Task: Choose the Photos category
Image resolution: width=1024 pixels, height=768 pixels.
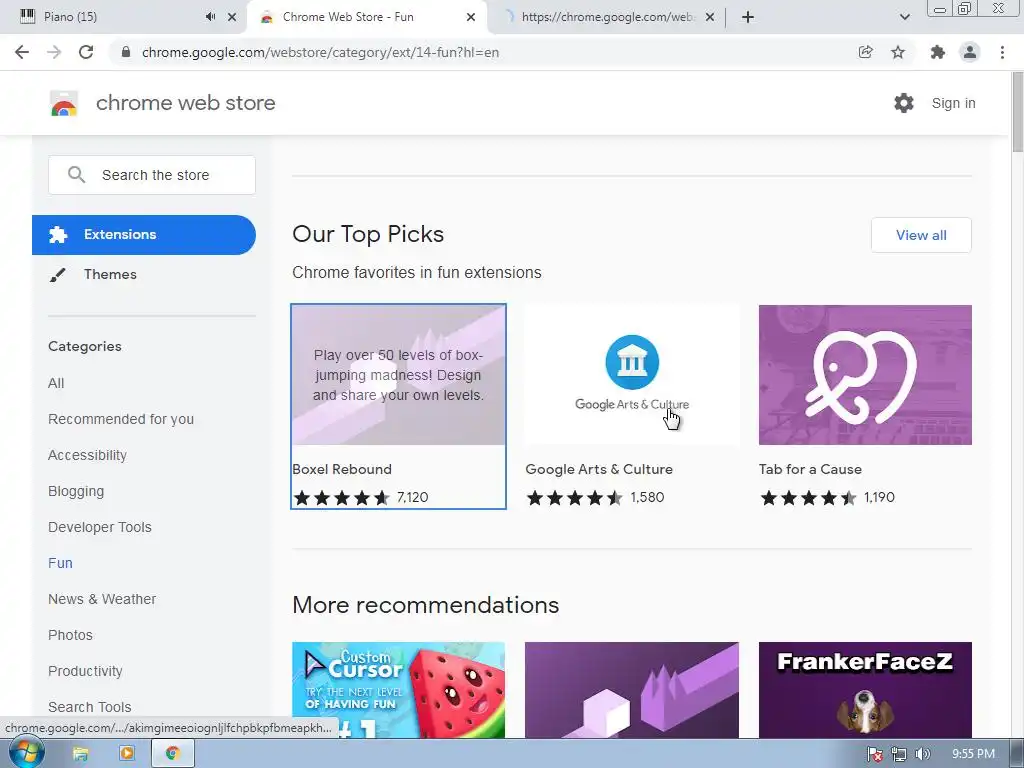Action: (71, 635)
